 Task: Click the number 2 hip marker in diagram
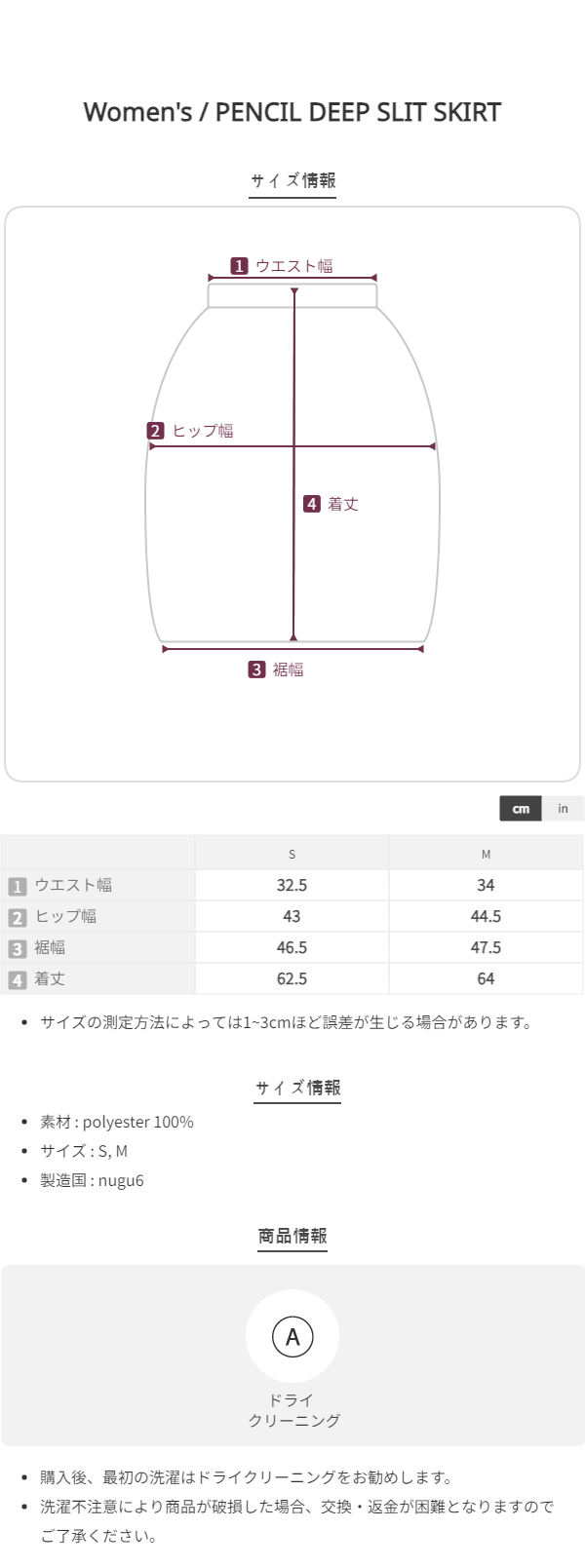[156, 431]
